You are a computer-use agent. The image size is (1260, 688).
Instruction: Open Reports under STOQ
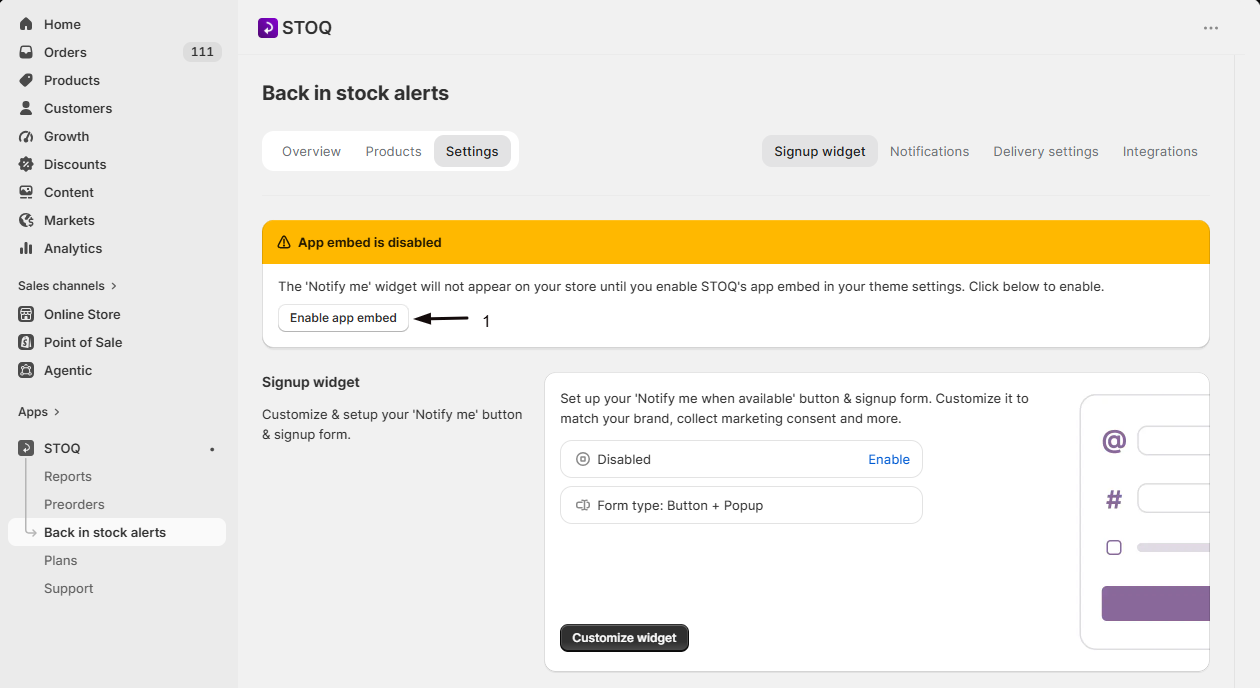68,477
